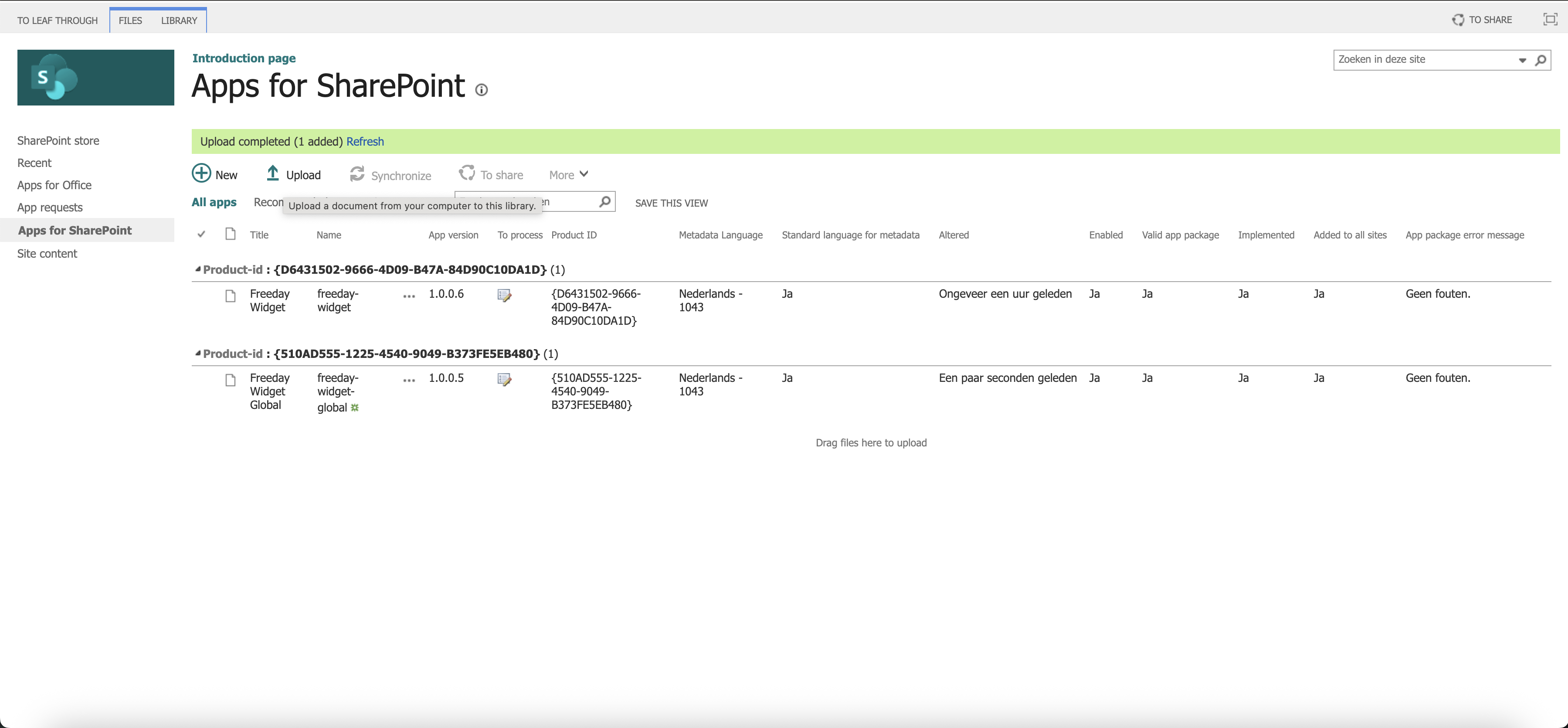The height and width of the screenshot is (728, 1568).
Task: Click the Type document icon column header
Action: (x=230, y=234)
